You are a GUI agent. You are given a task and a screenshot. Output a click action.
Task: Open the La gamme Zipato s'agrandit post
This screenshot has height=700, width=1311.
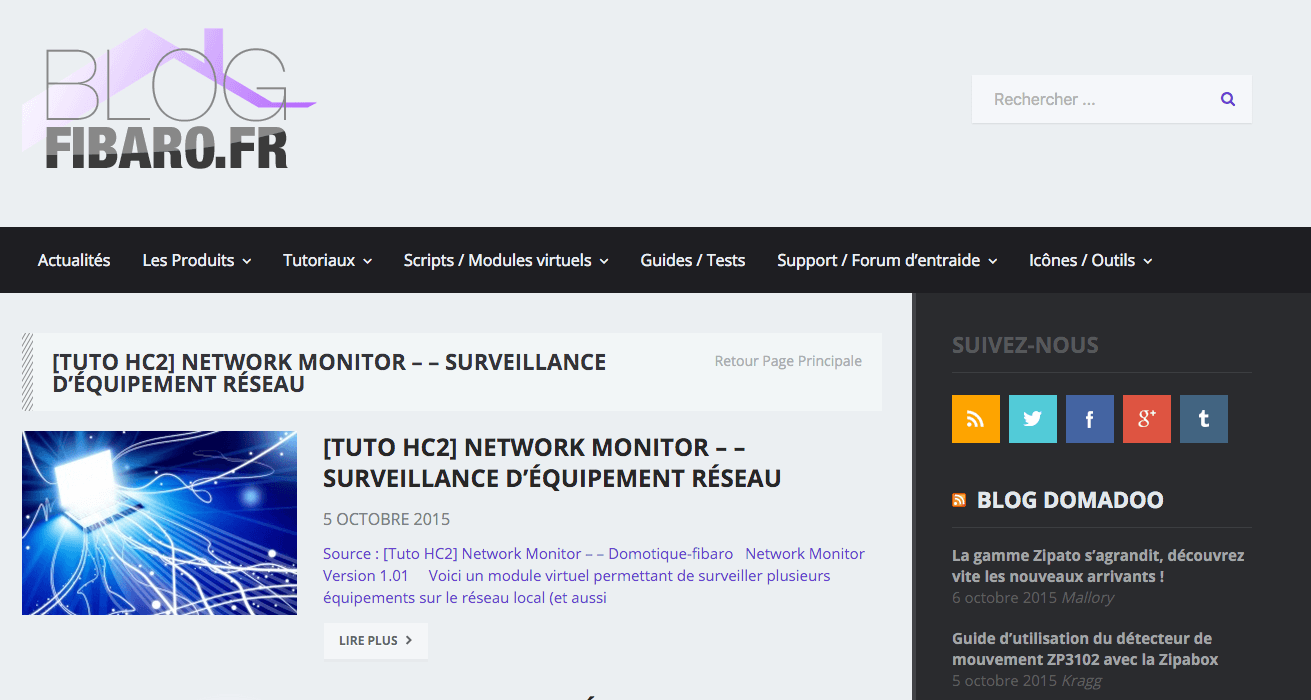(x=1098, y=566)
